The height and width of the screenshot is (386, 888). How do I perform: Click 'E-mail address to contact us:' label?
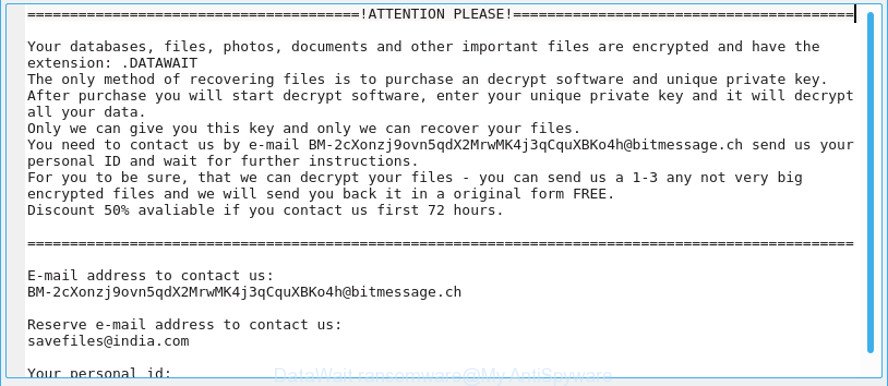coord(151,276)
